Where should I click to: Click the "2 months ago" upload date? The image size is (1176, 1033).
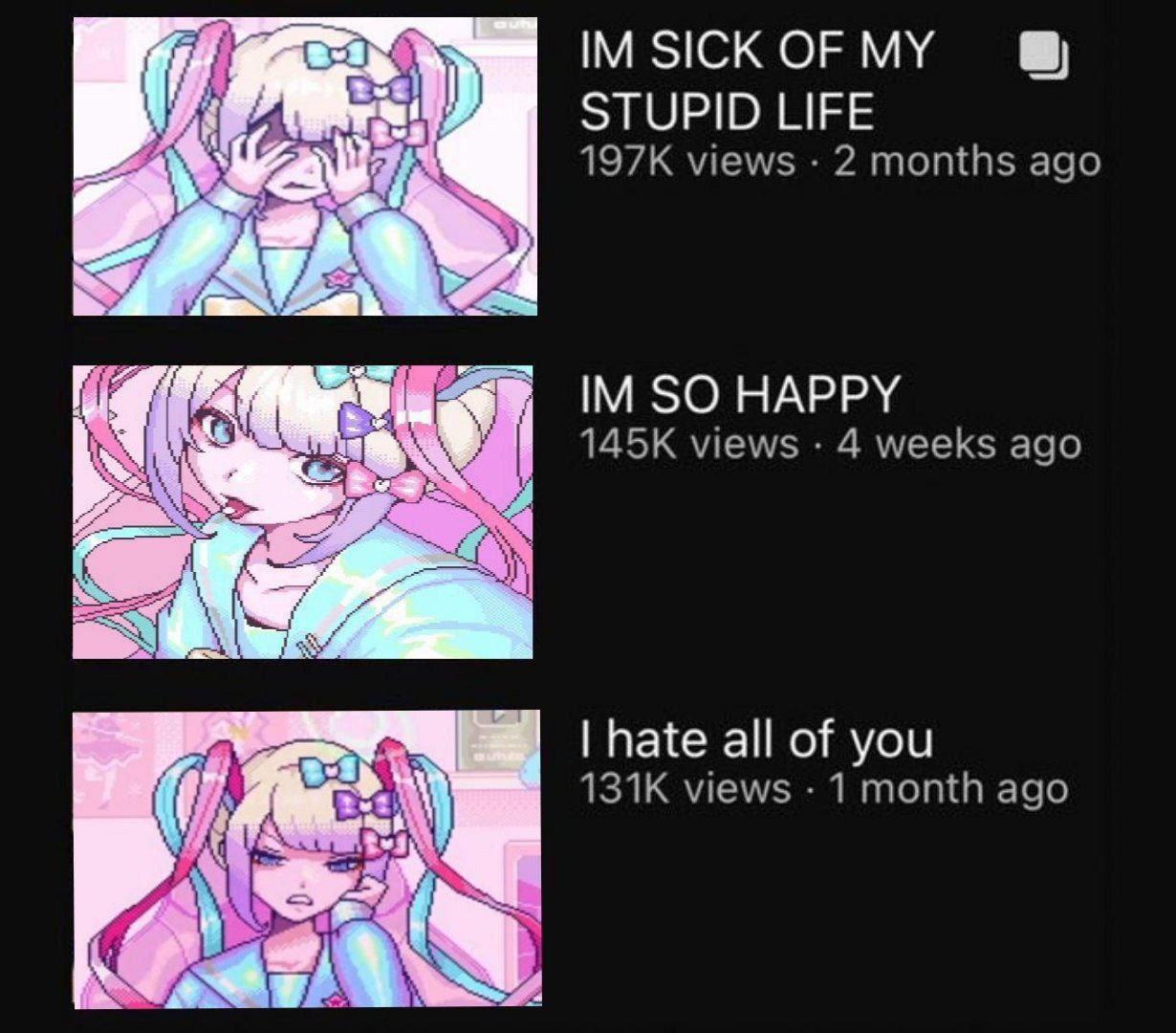click(x=967, y=161)
